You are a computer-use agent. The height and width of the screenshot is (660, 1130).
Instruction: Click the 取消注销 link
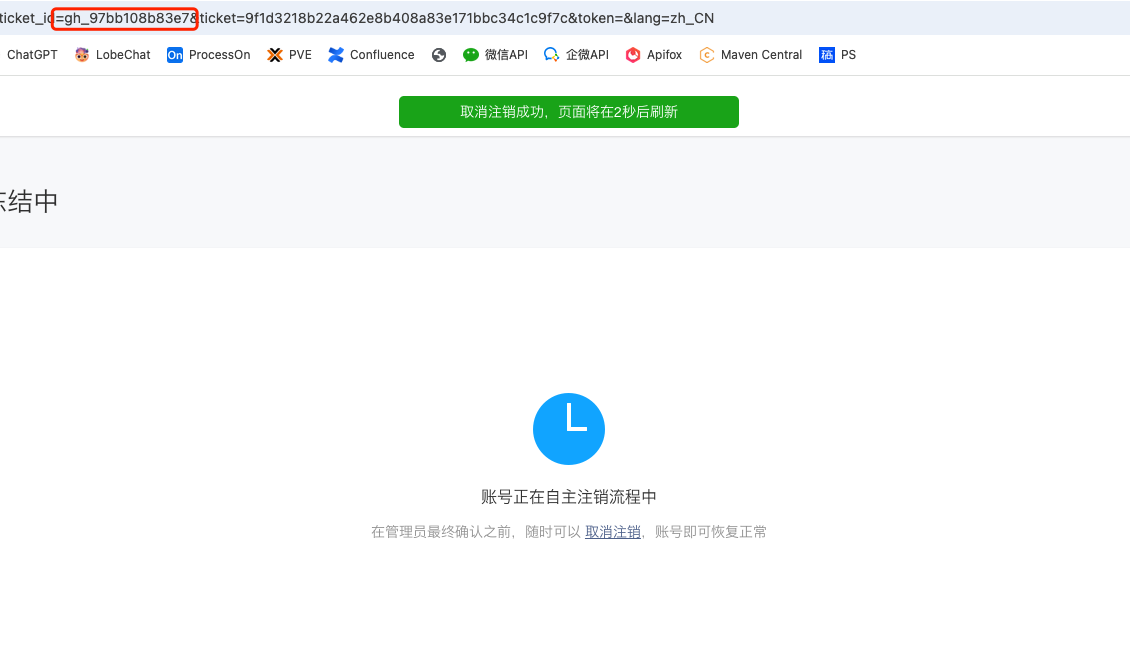613,532
